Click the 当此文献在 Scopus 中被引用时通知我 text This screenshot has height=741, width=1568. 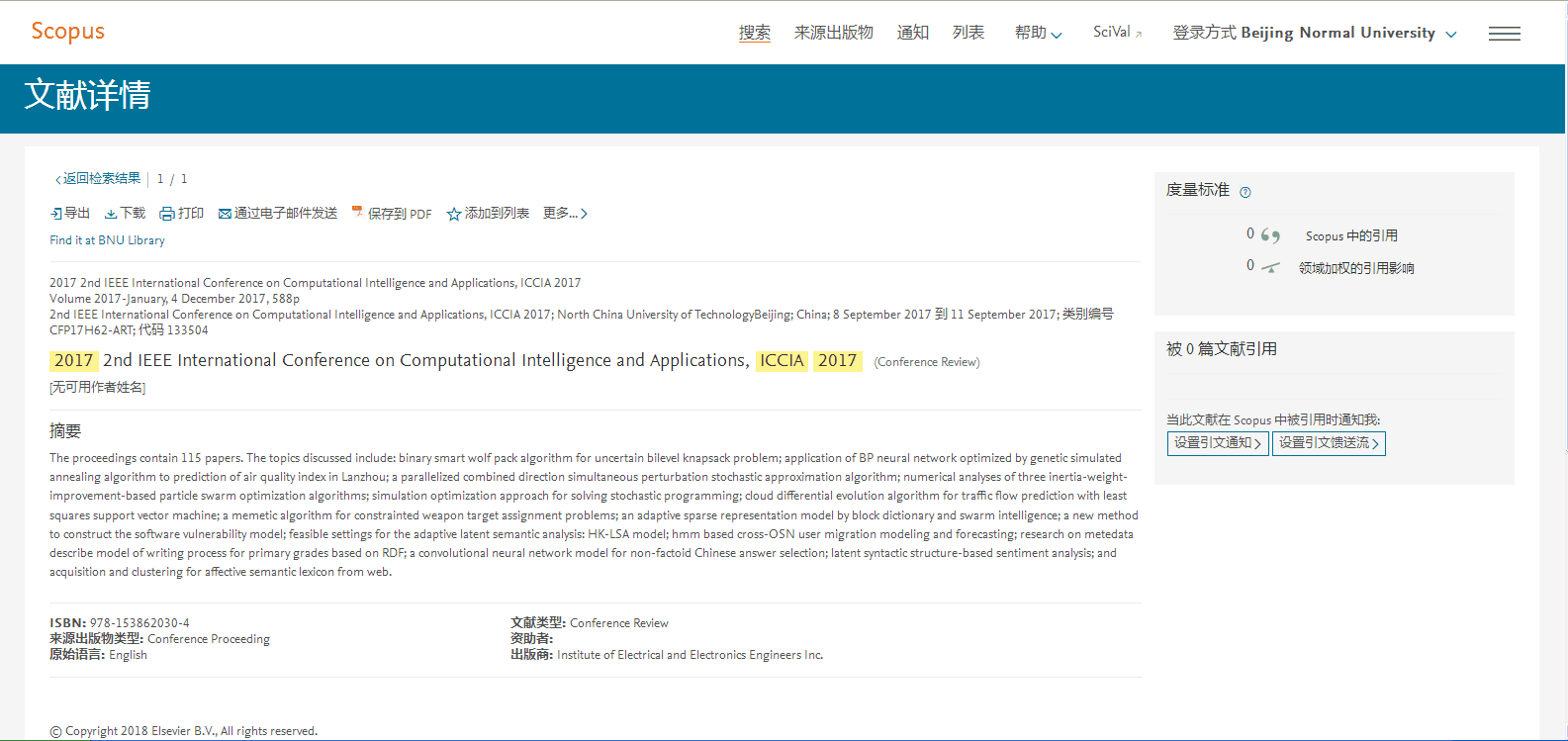click(x=1273, y=419)
